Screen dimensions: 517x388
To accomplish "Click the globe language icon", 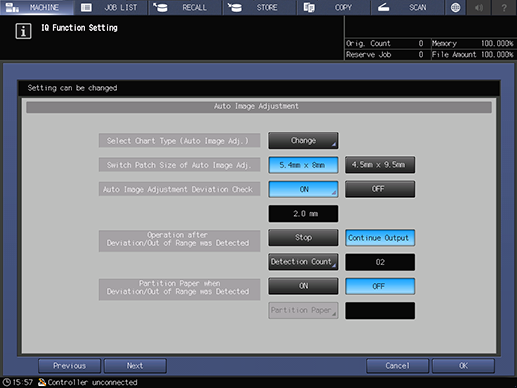I will coord(455,7).
